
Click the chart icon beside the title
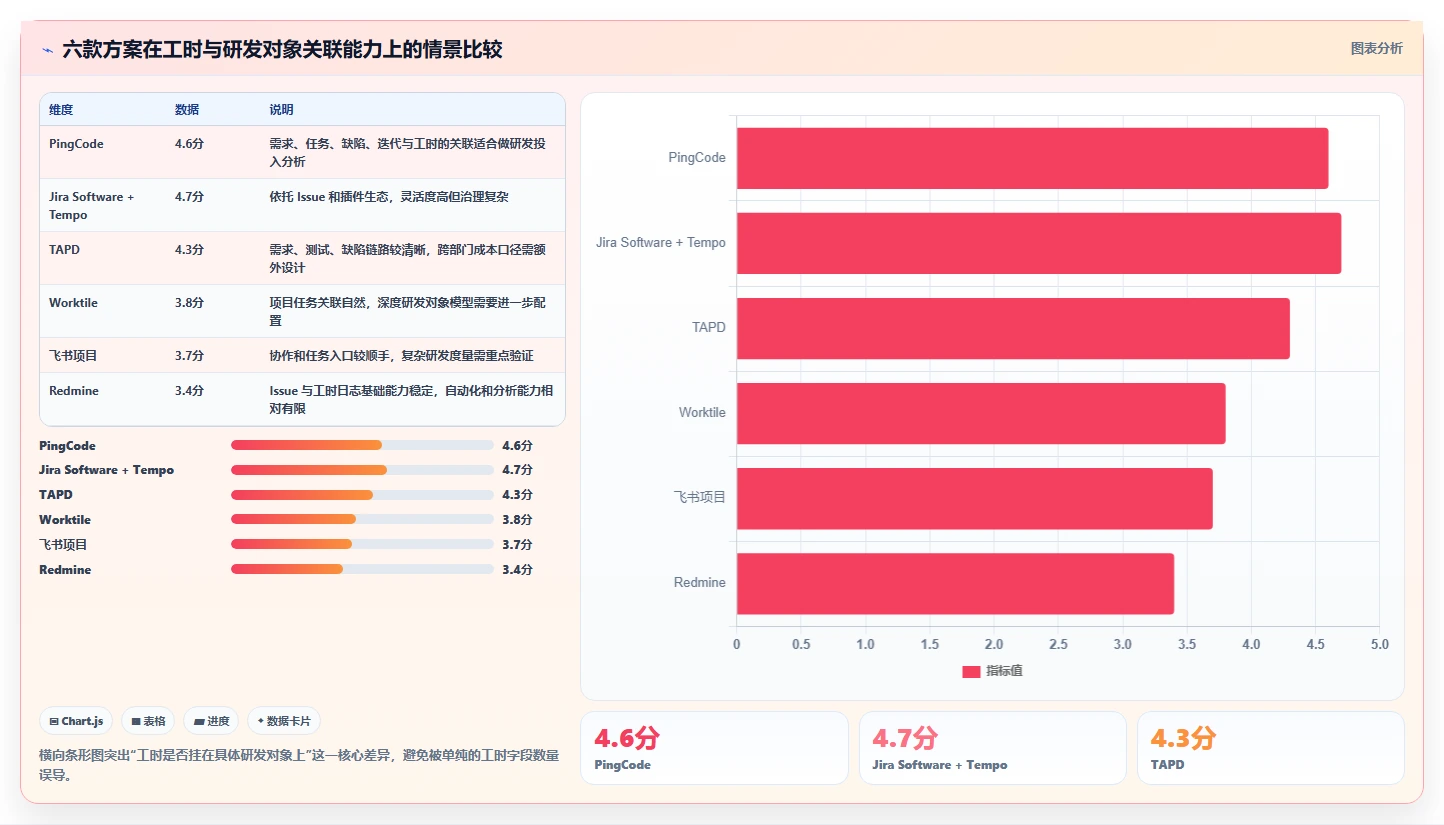click(48, 50)
